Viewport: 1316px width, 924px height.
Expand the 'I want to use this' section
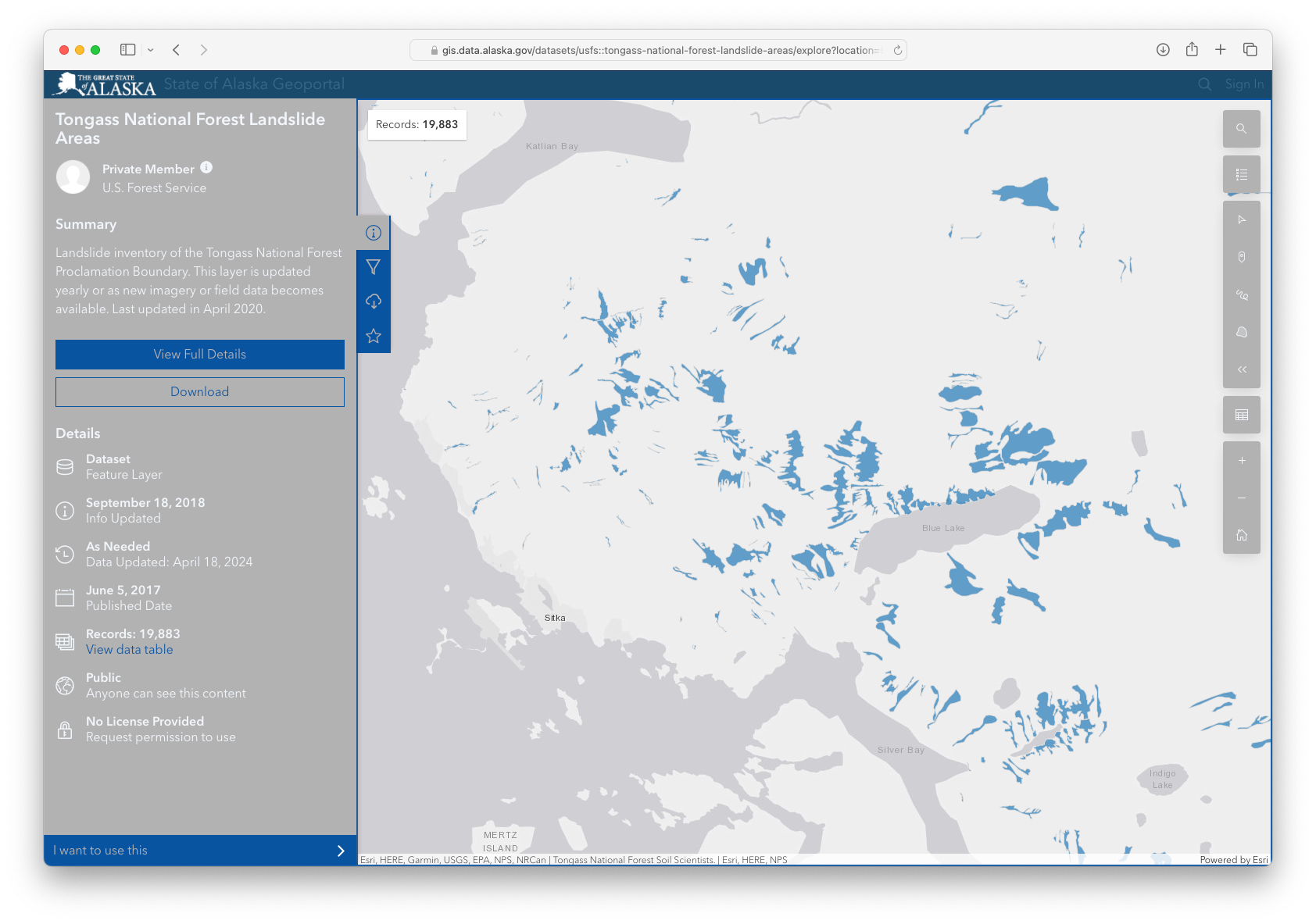[200, 851]
